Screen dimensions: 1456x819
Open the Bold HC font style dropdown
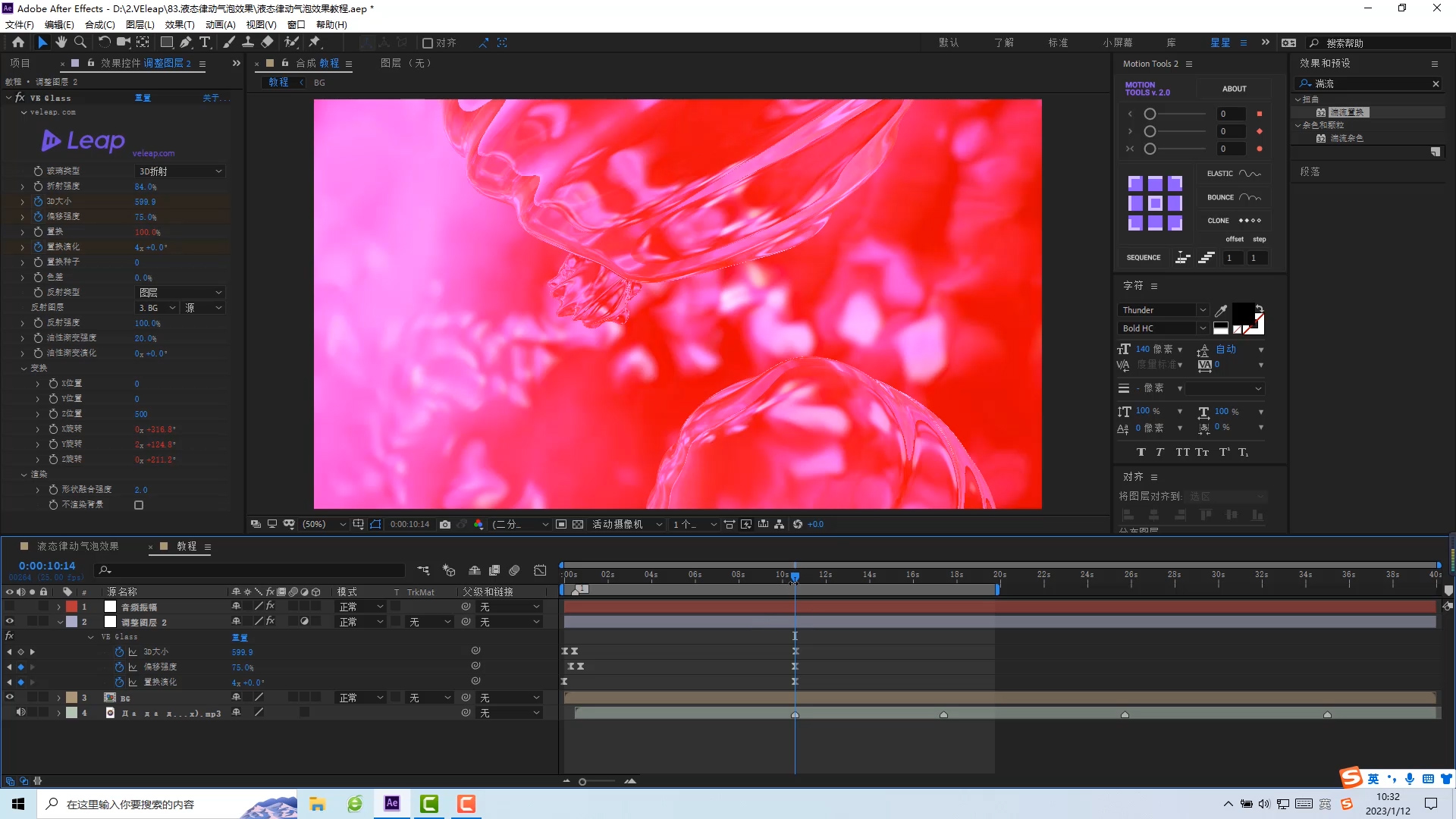(x=1163, y=328)
